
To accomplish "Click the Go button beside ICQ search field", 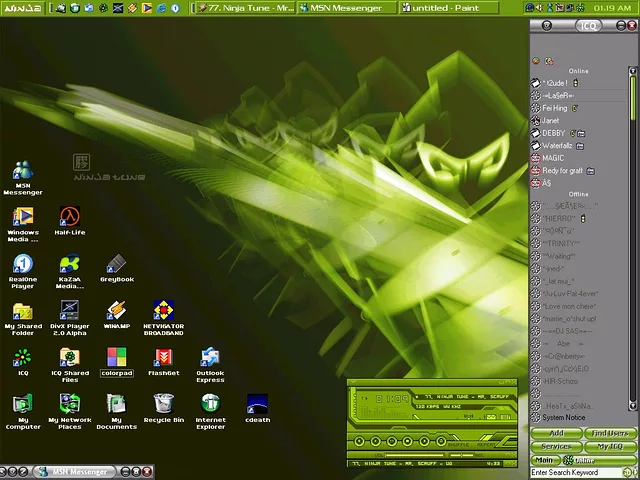I will coord(627,472).
